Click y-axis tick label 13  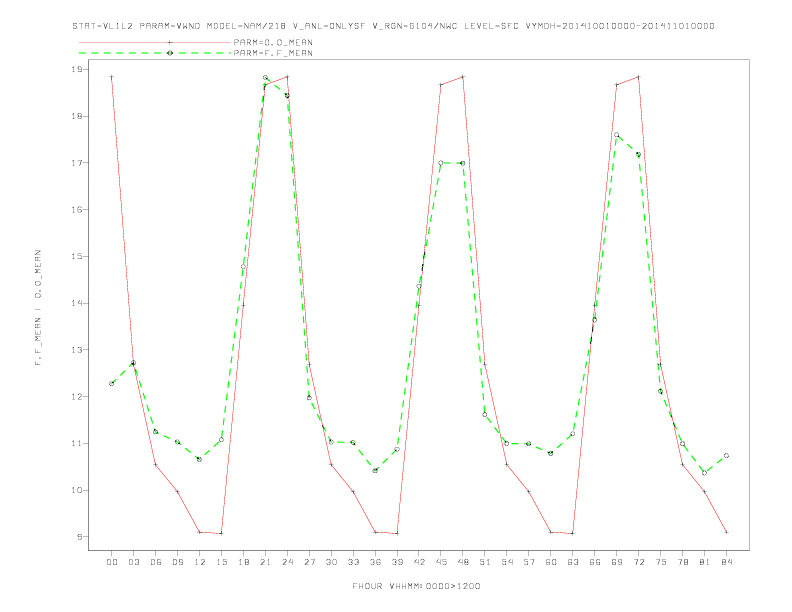(x=78, y=350)
